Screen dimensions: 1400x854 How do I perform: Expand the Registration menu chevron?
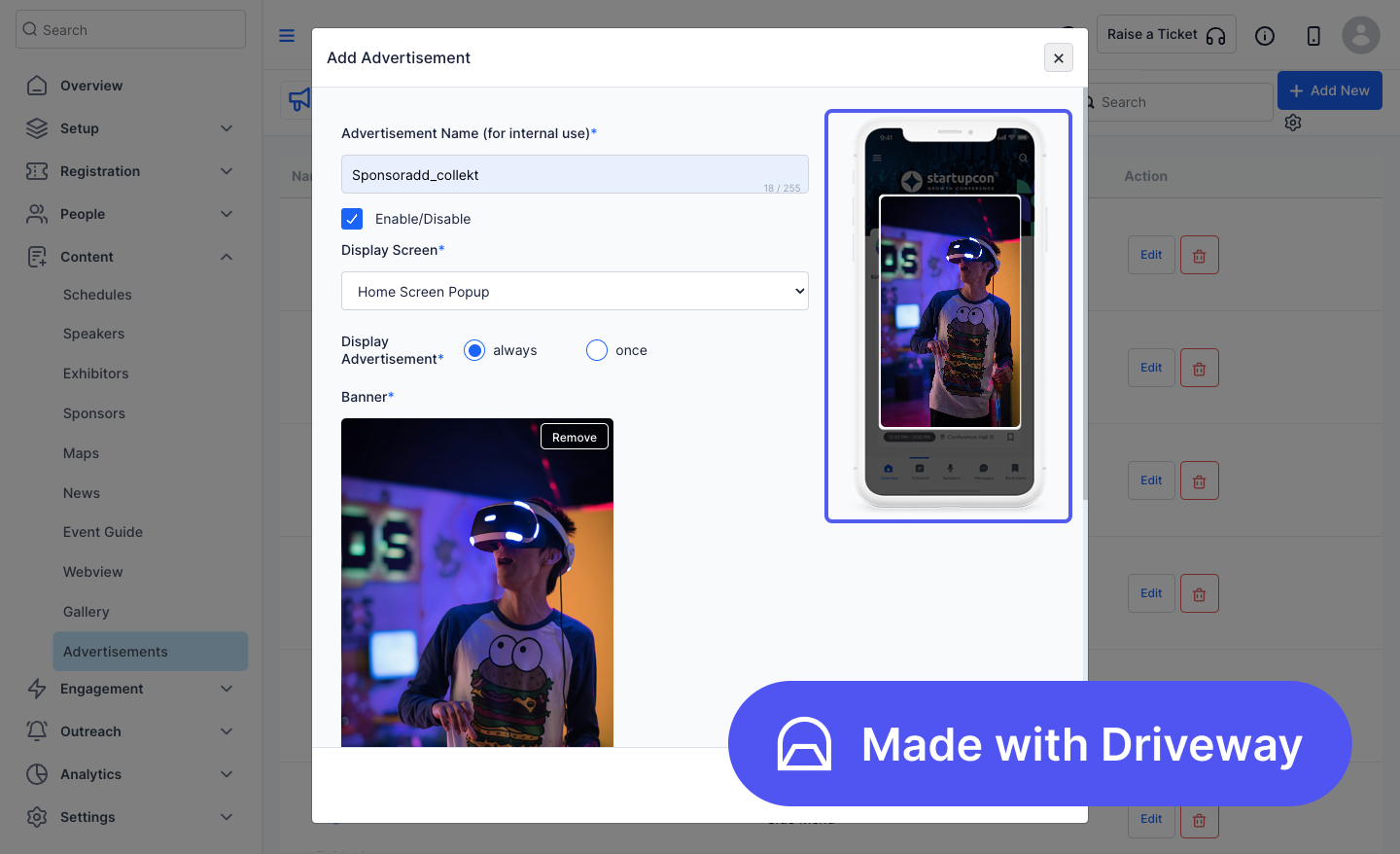tap(227, 171)
